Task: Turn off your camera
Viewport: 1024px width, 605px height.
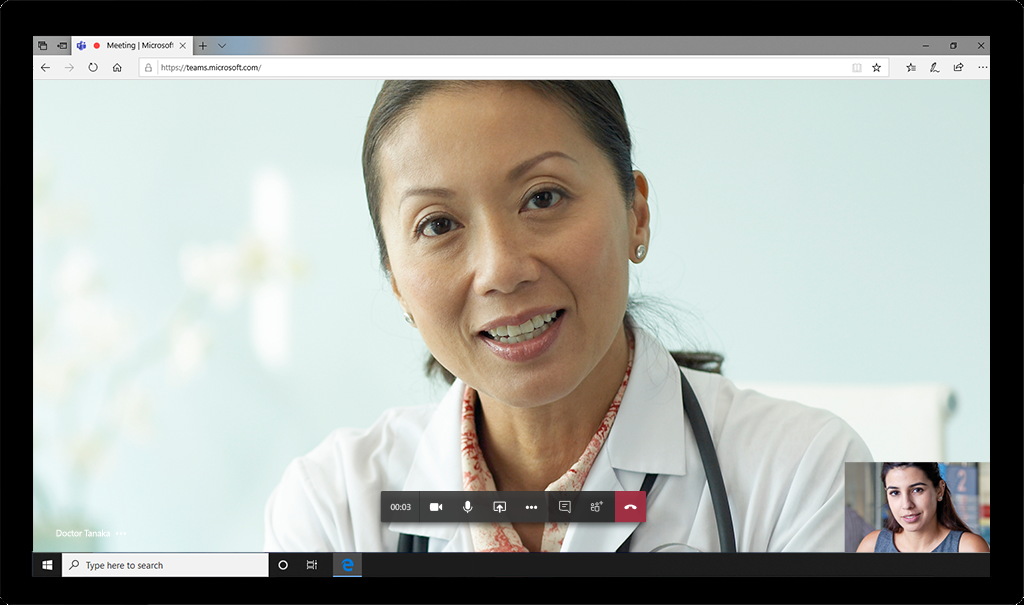Action: coord(435,507)
